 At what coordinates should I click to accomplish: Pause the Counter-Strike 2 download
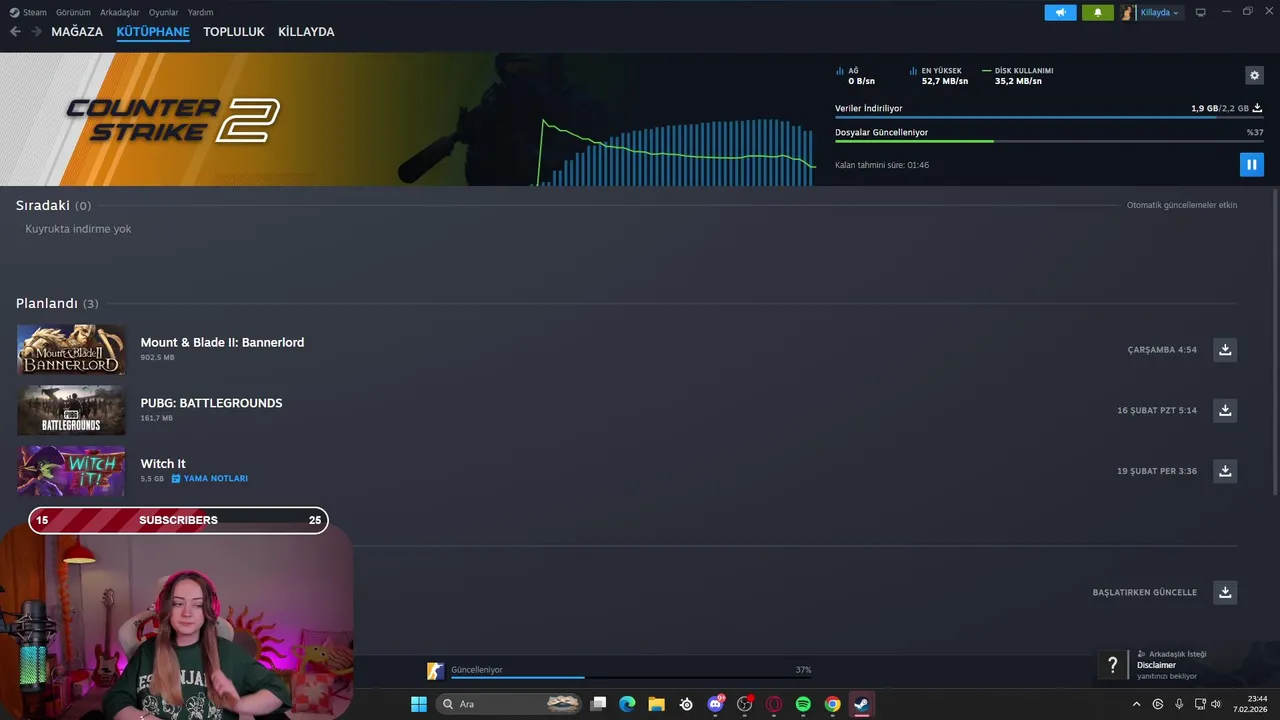coord(1251,164)
